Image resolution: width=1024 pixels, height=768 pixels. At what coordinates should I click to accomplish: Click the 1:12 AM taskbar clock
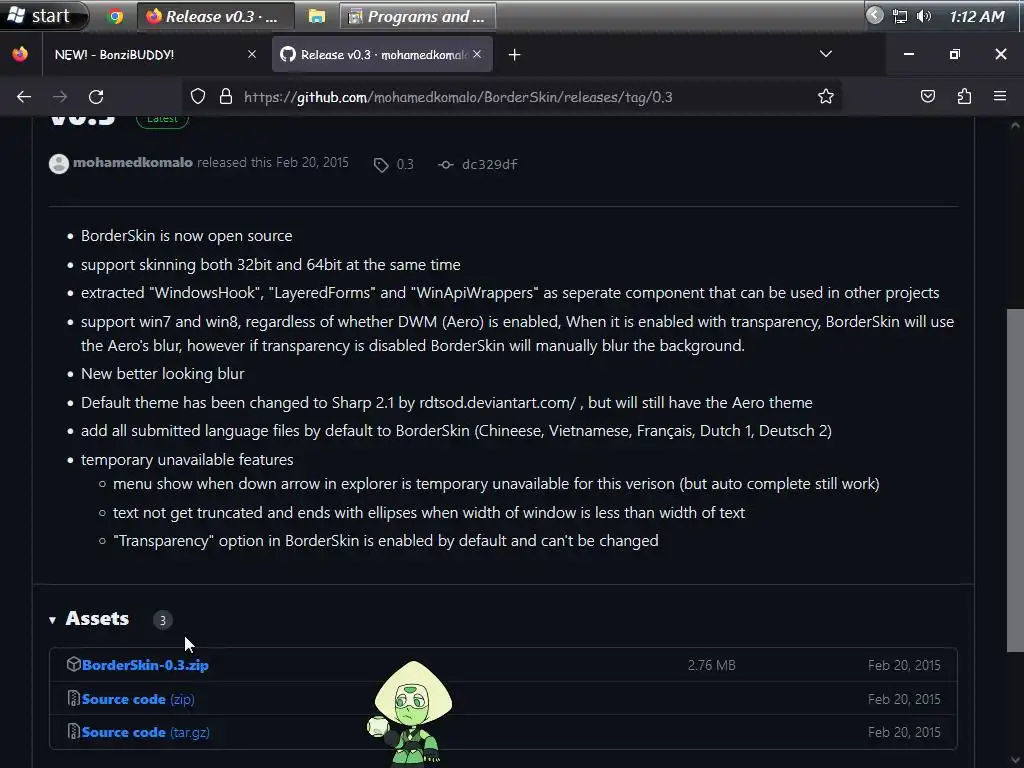tap(977, 16)
